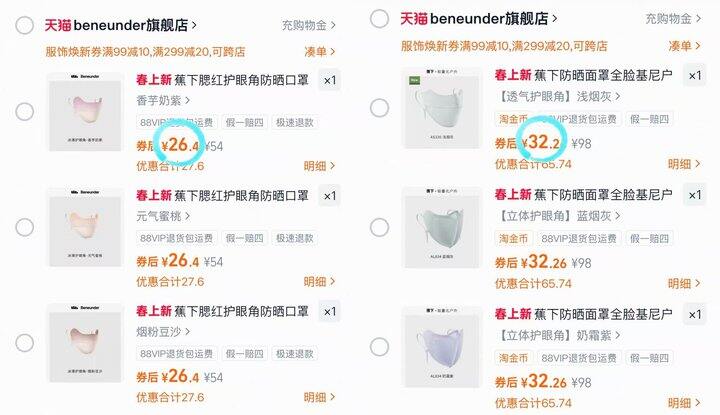Open the 浅烟灰 face mask thumbnail
This screenshot has height=415, width=720.
441,108
